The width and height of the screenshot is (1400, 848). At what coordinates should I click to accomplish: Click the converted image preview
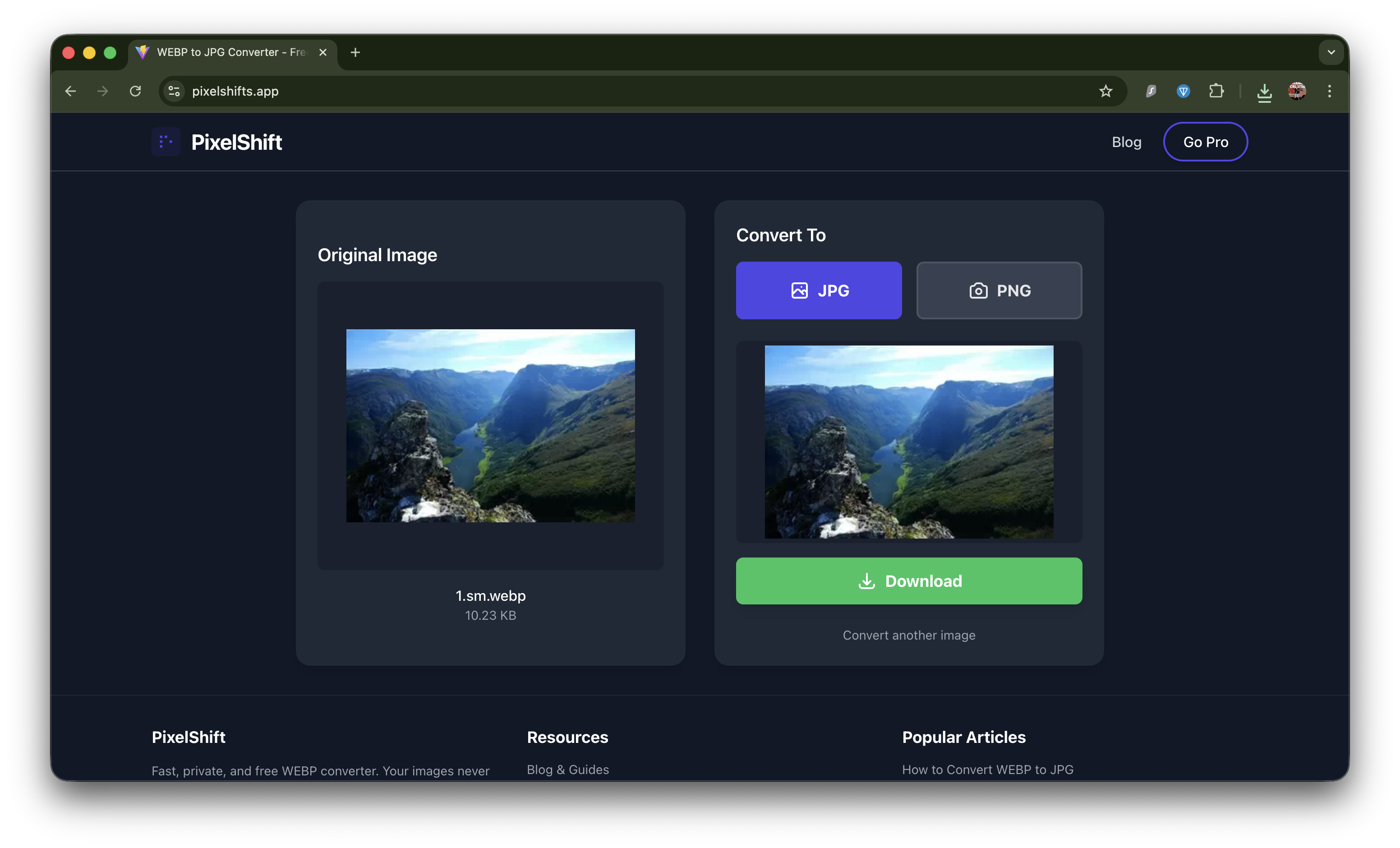pos(909,442)
